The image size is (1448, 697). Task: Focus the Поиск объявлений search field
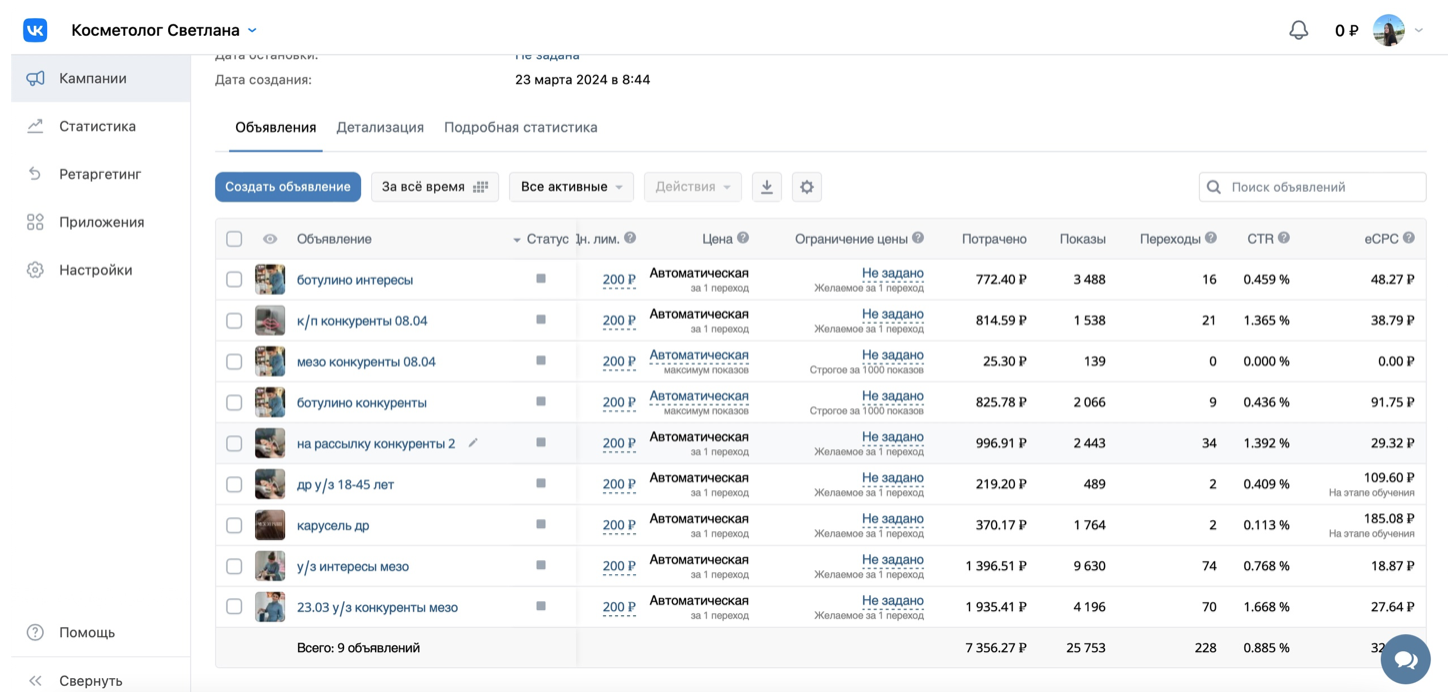(x=1312, y=187)
